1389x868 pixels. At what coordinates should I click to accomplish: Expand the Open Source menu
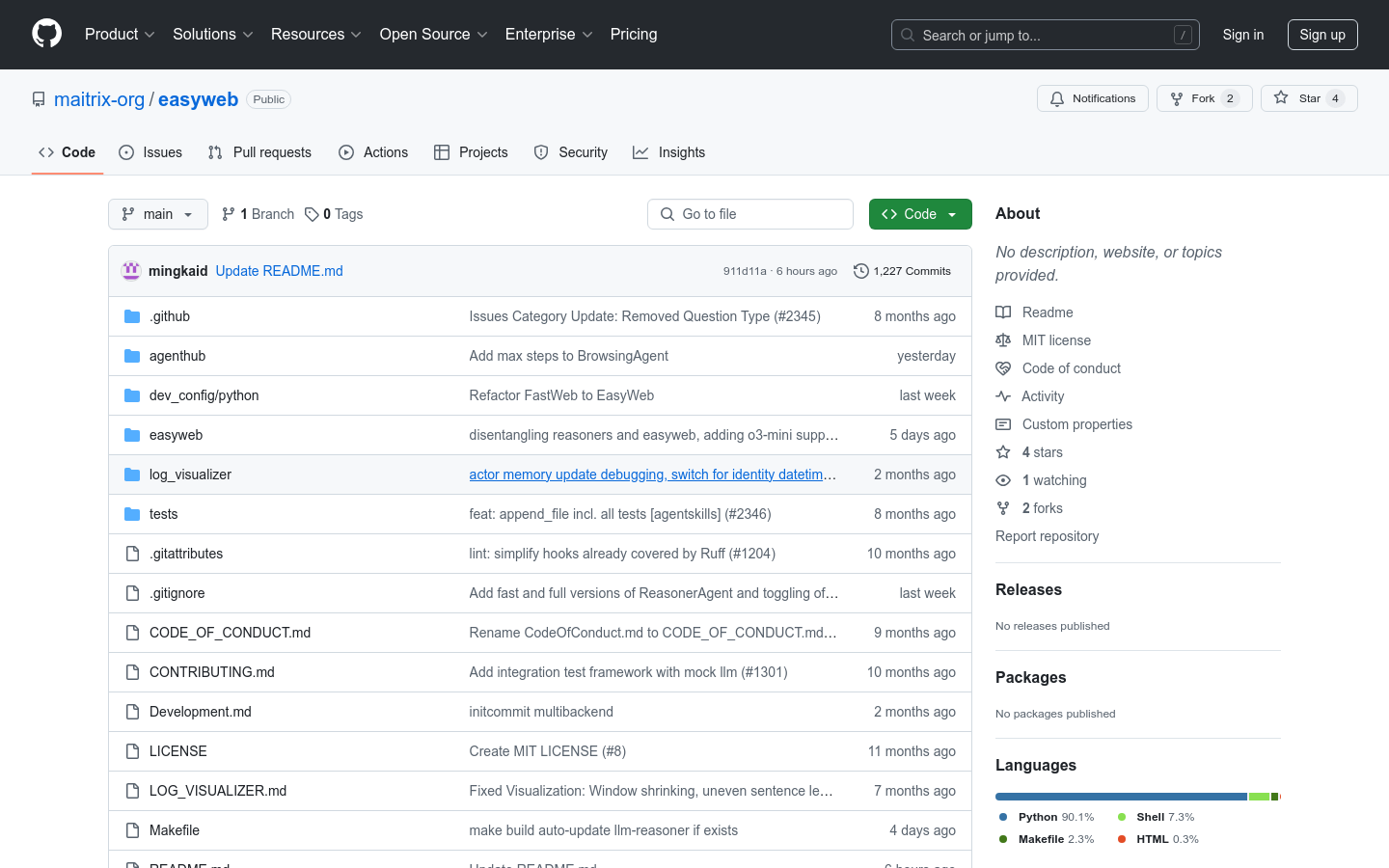pyautogui.click(x=434, y=34)
